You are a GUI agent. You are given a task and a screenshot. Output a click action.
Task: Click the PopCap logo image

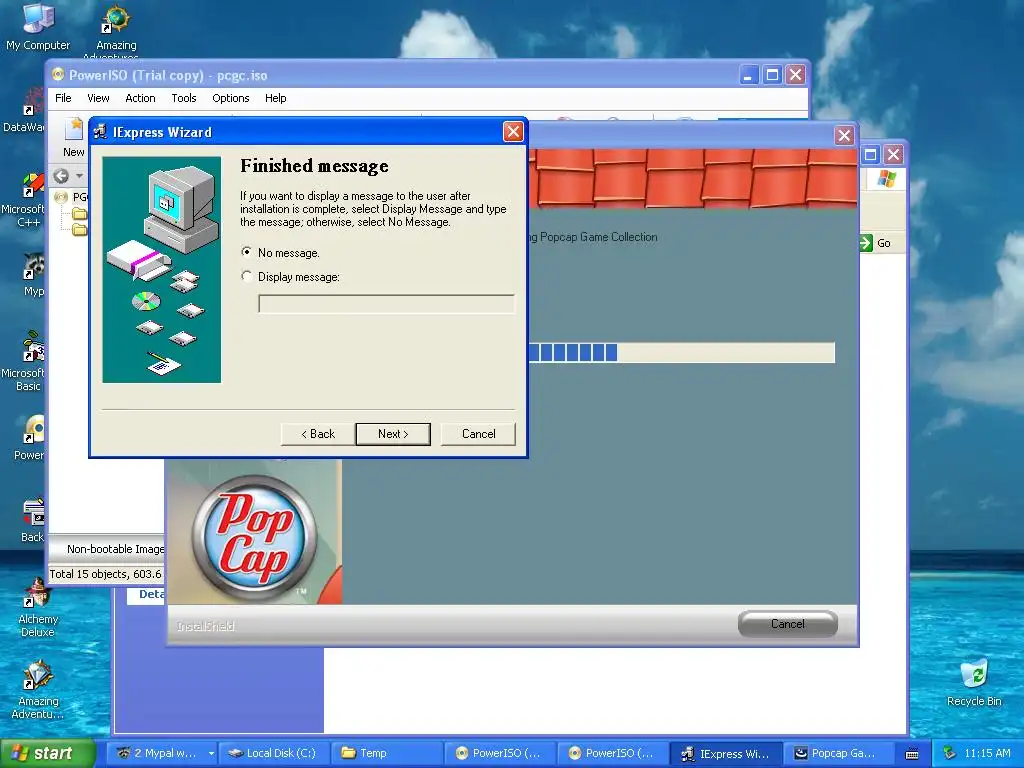(x=255, y=537)
